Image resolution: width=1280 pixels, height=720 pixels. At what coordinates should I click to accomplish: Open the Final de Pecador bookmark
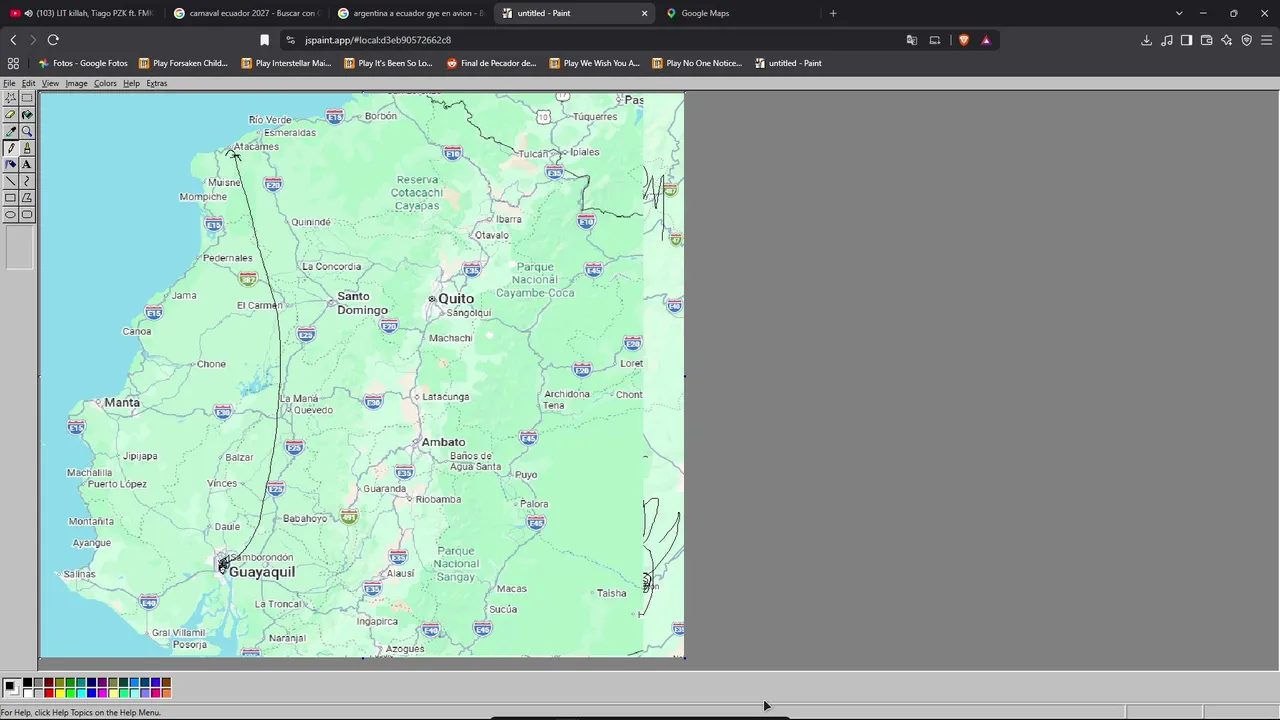tap(491, 63)
